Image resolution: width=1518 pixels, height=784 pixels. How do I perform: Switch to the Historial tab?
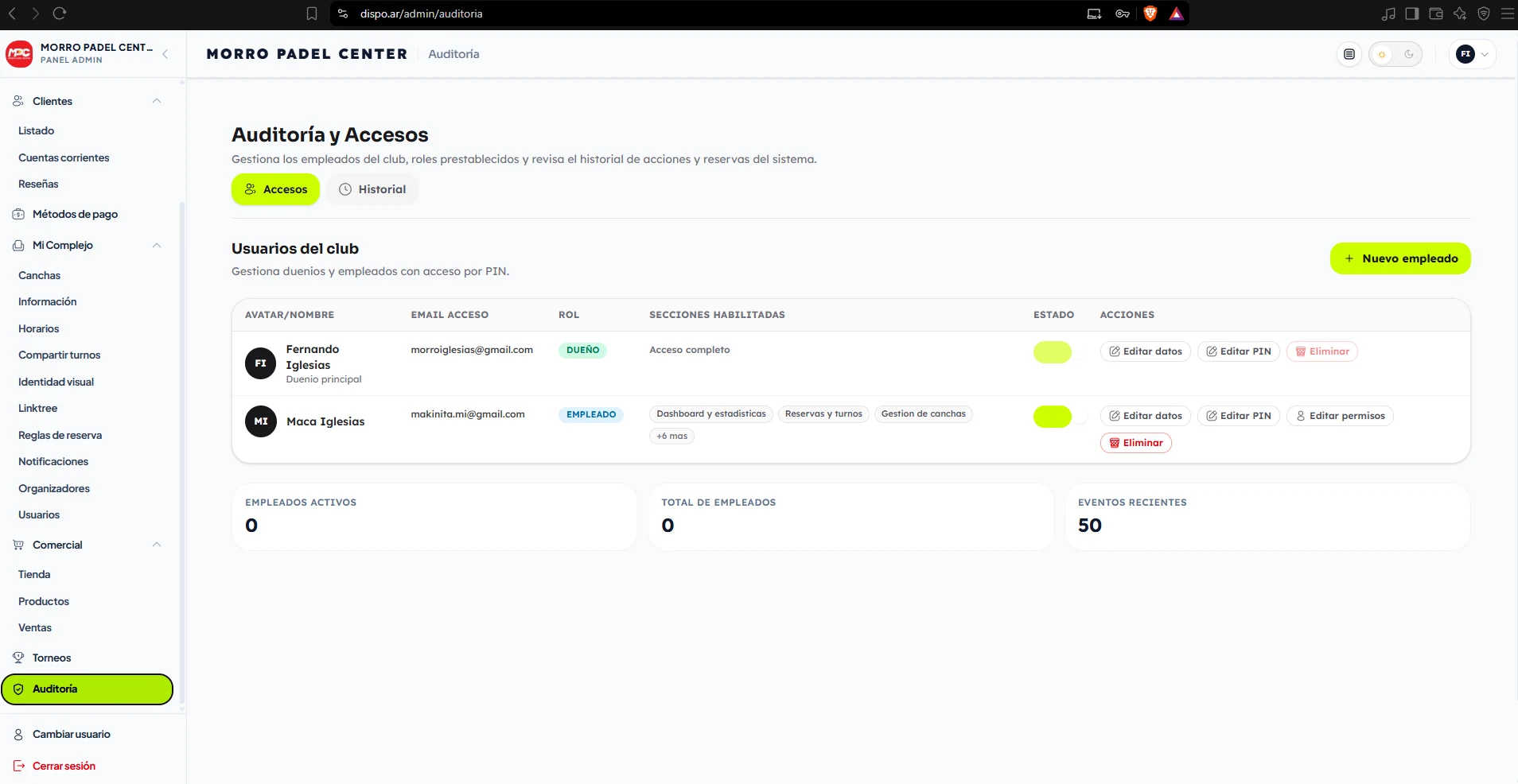pos(372,189)
